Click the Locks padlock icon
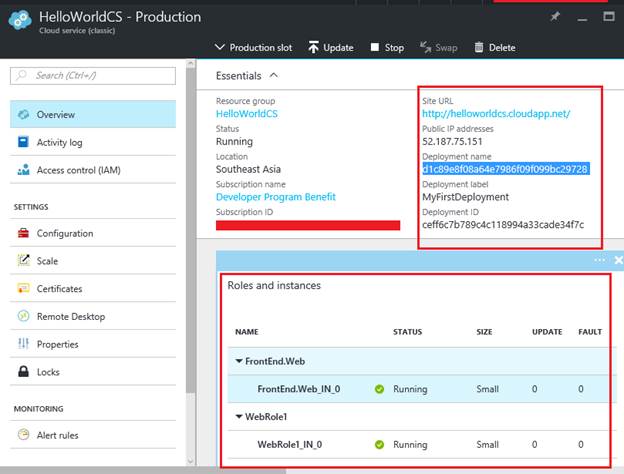Viewport: 624px width, 474px height. pyautogui.click(x=23, y=371)
